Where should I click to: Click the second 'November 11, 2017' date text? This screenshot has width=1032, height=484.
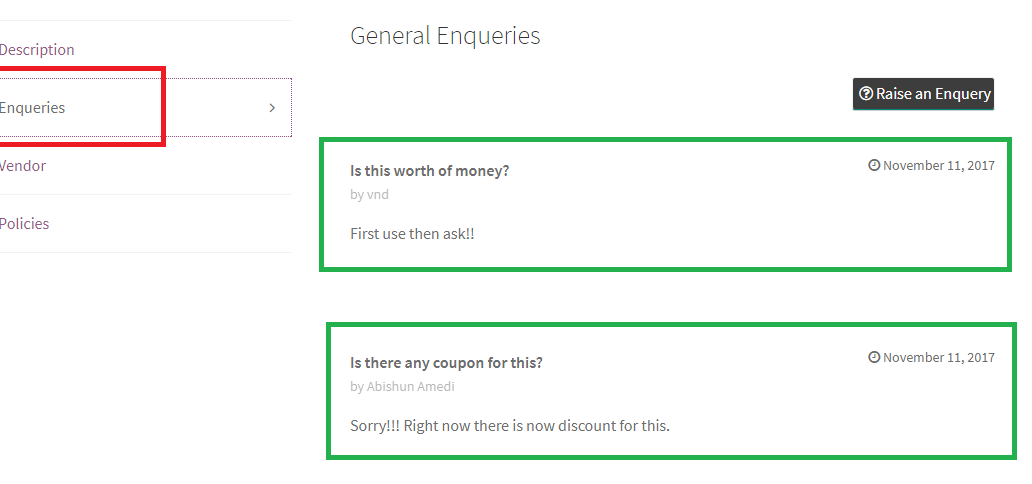pos(939,358)
